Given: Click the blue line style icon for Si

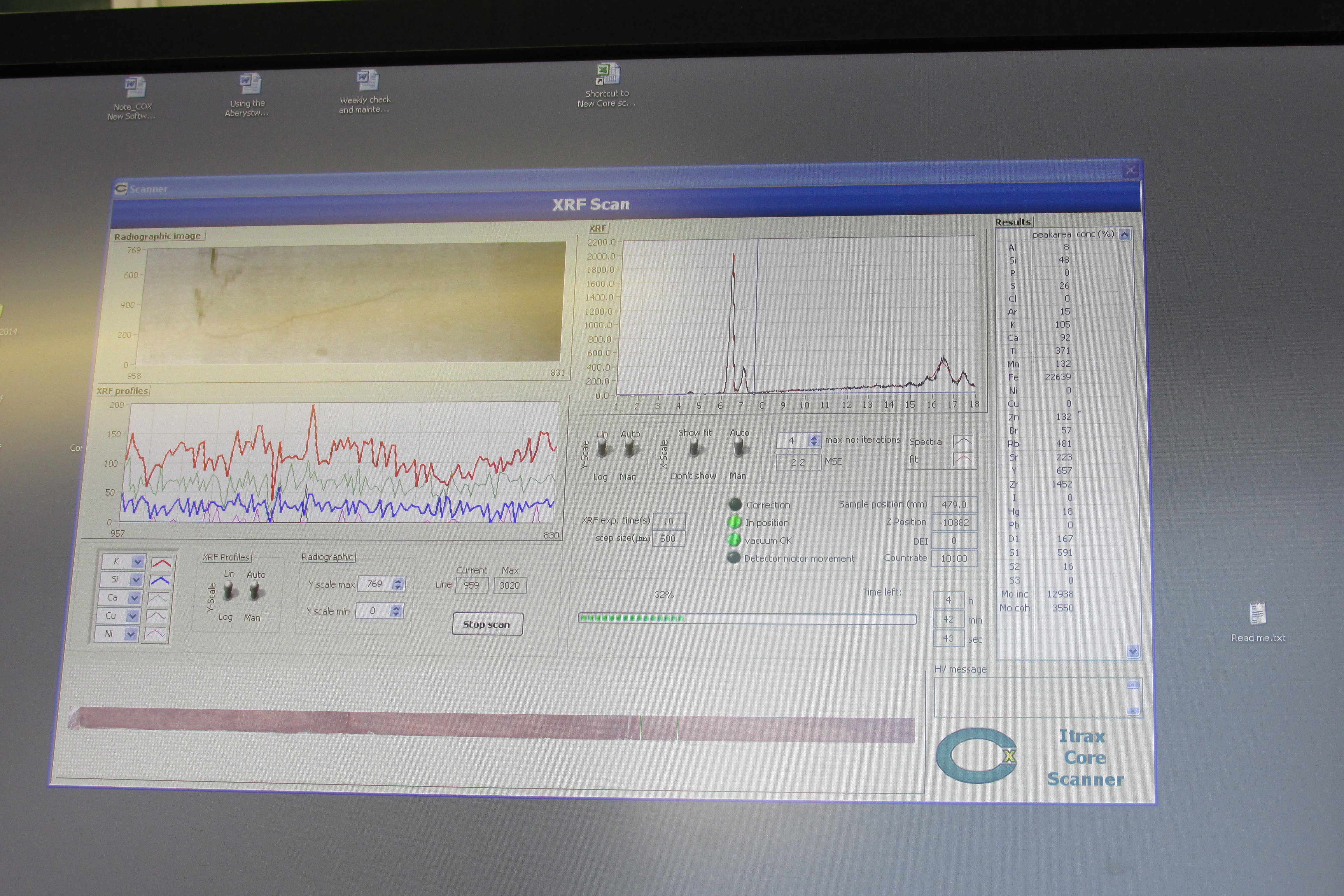Looking at the screenshot, I should pyautogui.click(x=160, y=581).
